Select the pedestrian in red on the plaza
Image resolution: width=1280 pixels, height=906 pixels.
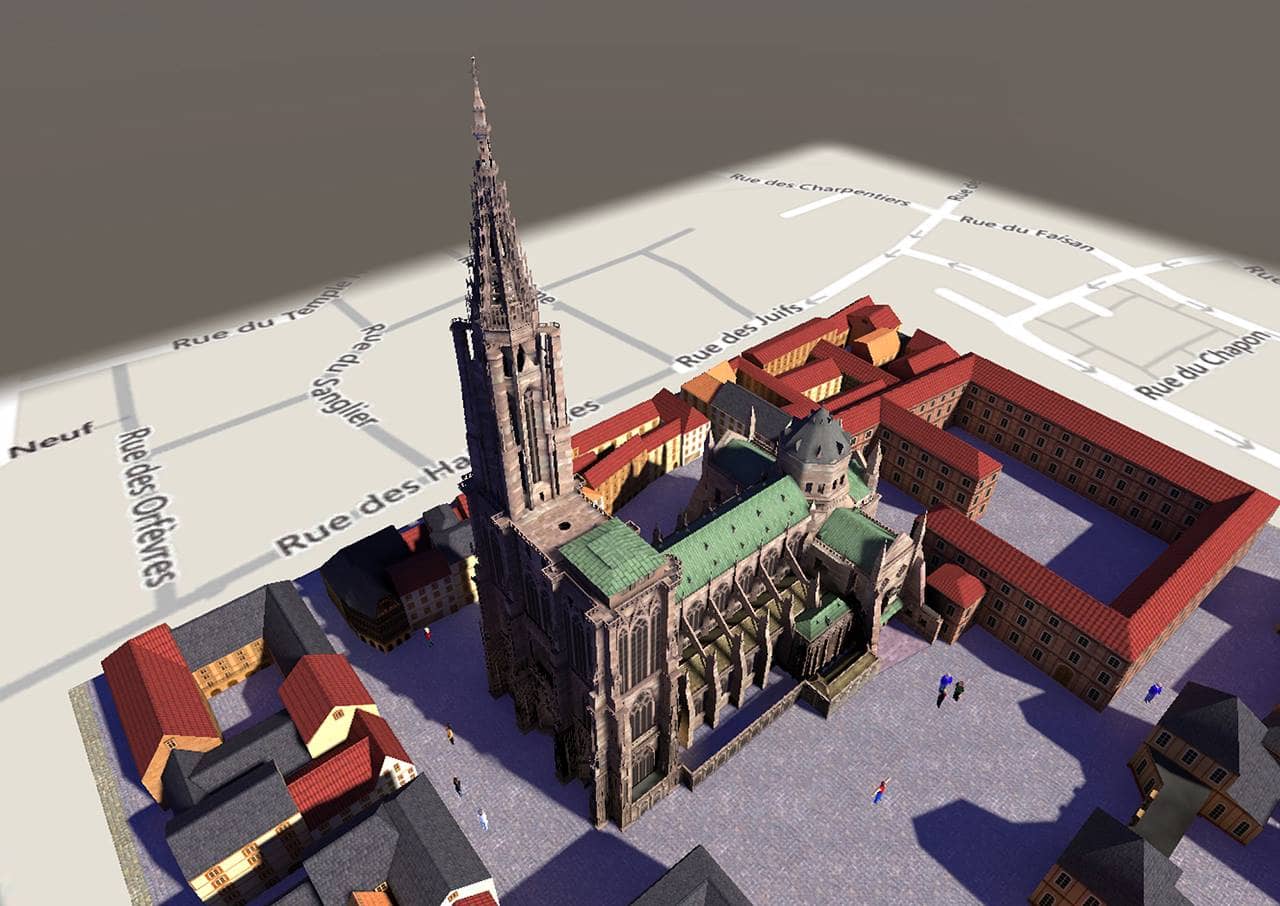880,791
